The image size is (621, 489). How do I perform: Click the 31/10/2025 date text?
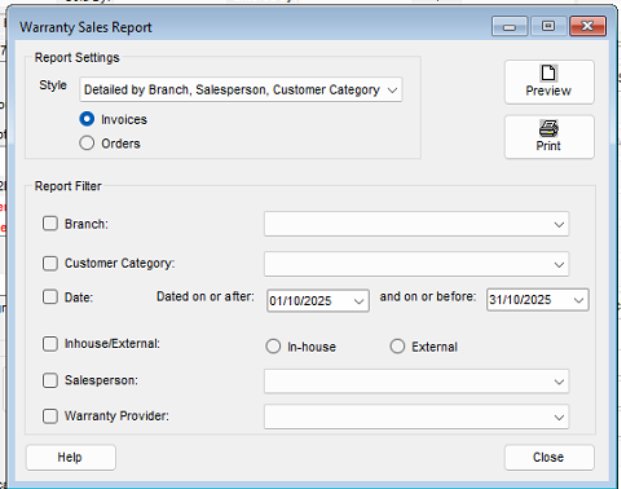point(520,300)
